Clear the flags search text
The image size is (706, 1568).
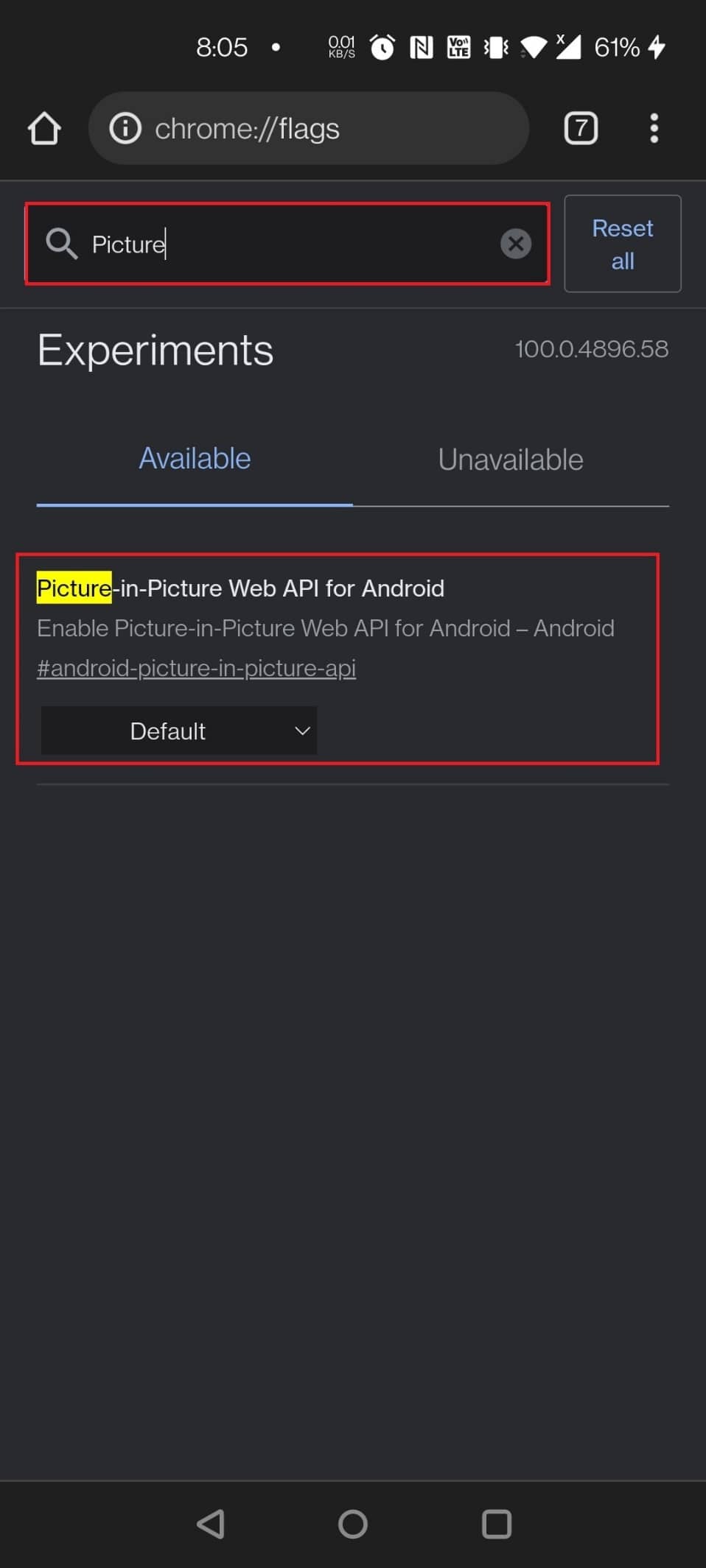tap(515, 244)
